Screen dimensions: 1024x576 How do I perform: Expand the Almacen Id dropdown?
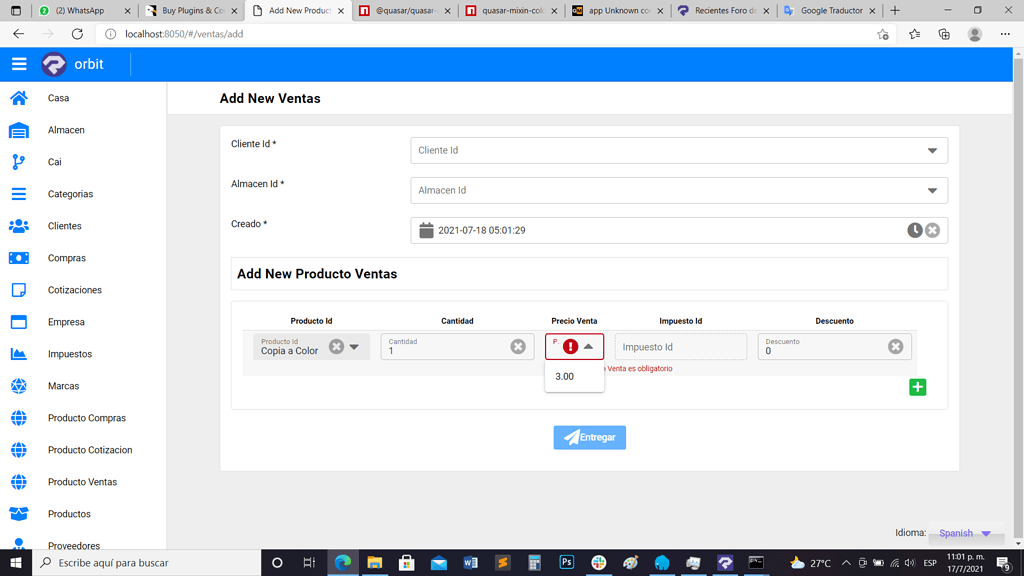point(934,190)
